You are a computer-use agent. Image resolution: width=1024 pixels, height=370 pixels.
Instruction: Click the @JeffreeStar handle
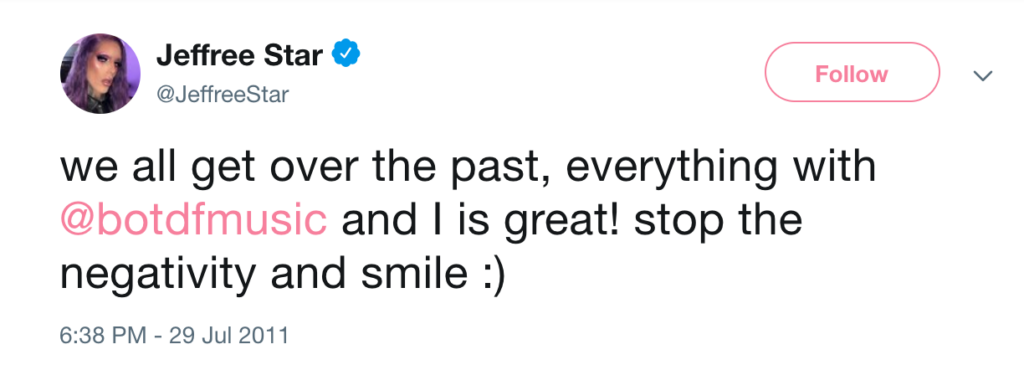click(x=222, y=95)
